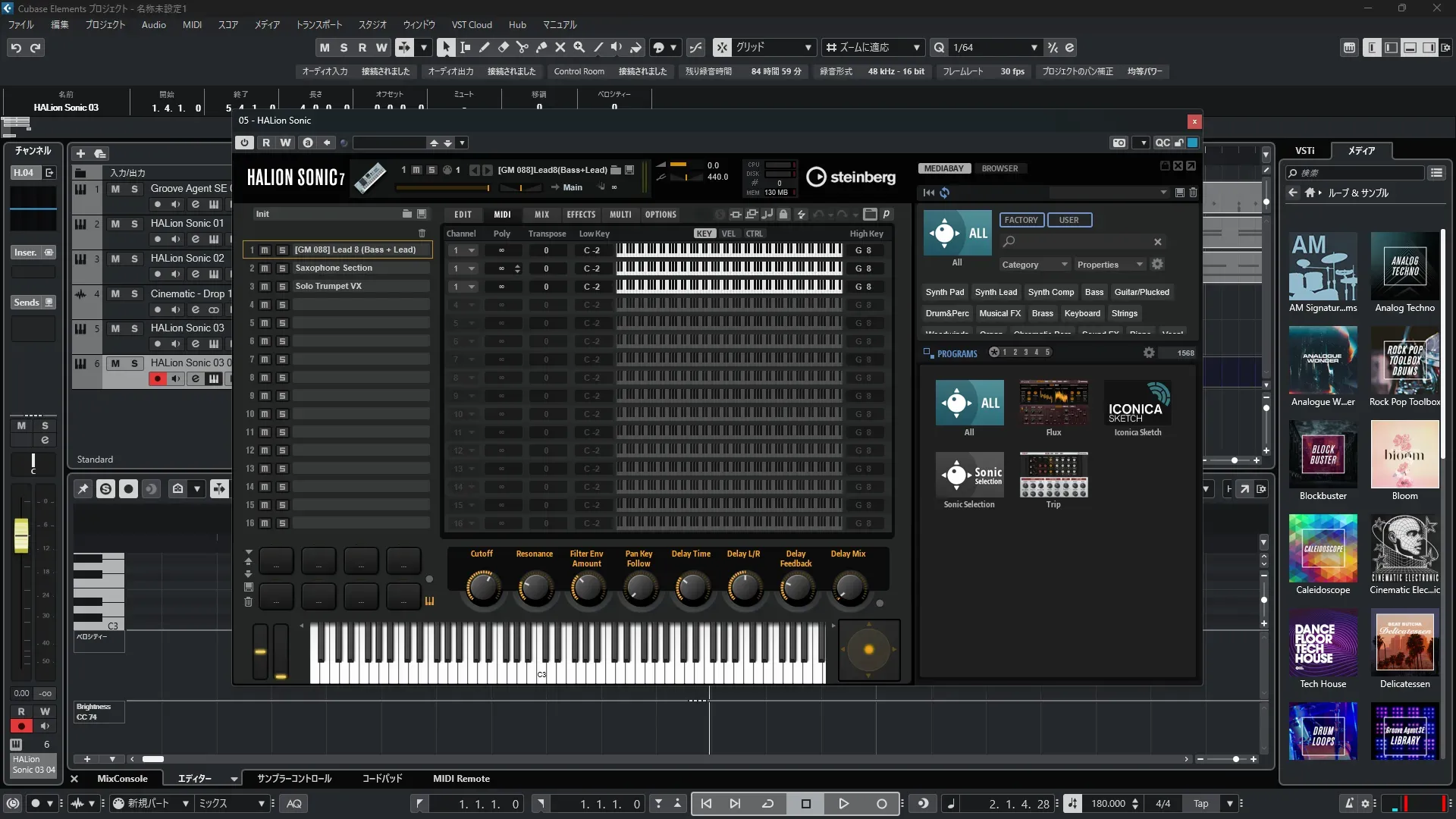Open the Blockbuster library thumbnail
The width and height of the screenshot is (1456, 819).
[1323, 455]
